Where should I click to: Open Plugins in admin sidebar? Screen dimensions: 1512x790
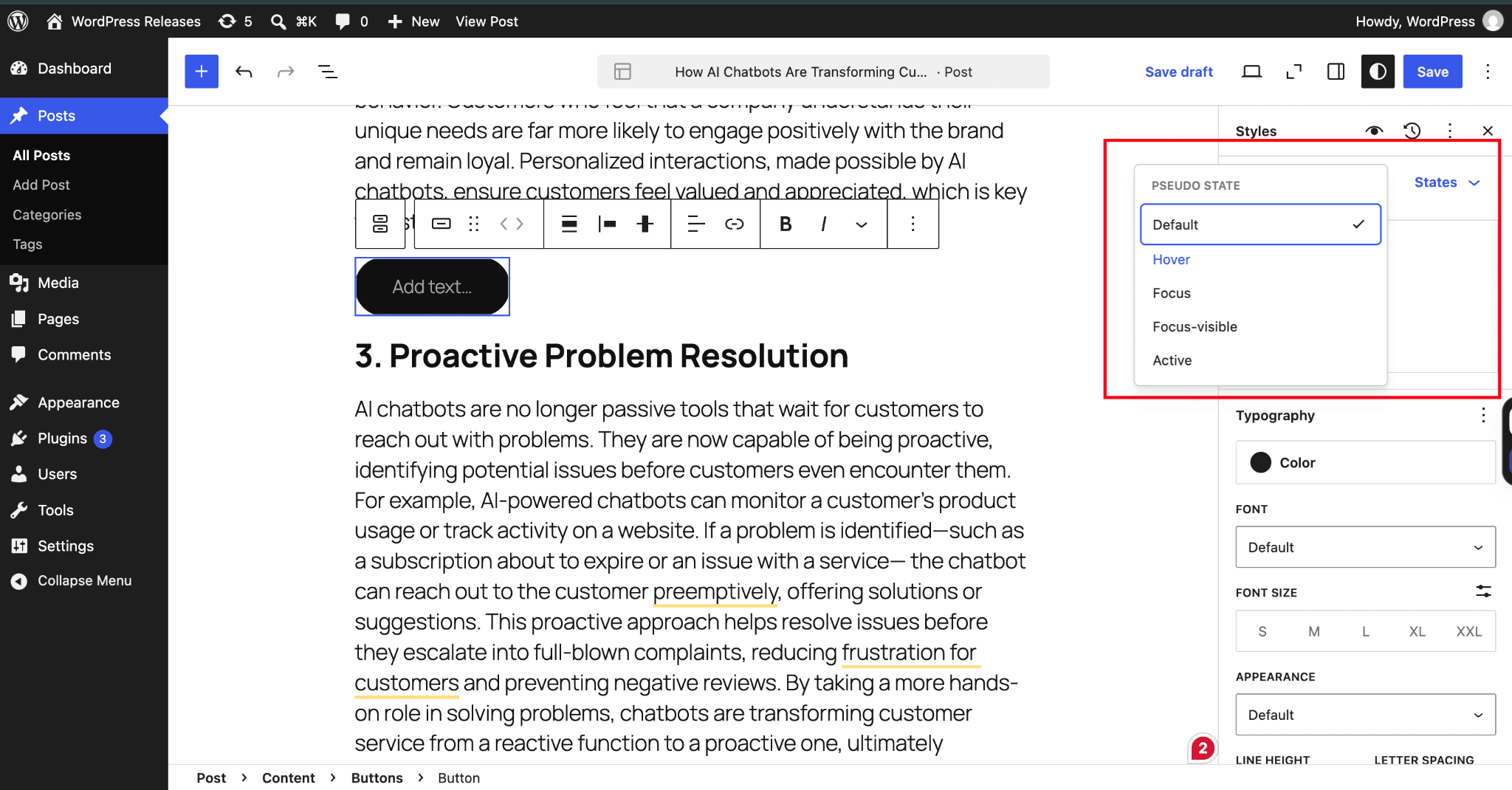[x=62, y=438]
